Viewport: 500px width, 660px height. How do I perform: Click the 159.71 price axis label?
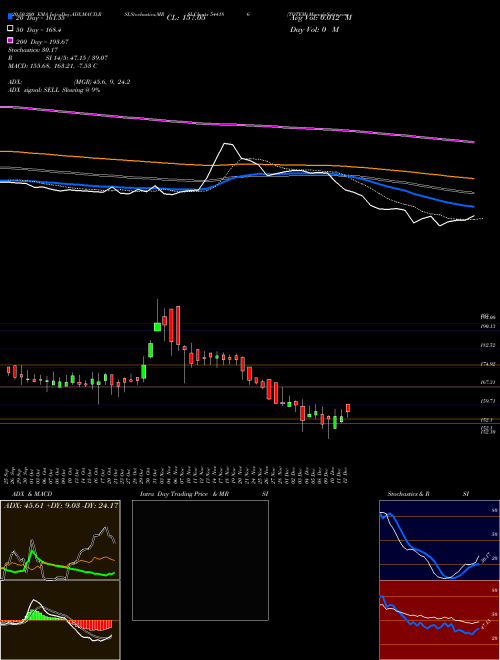click(488, 401)
